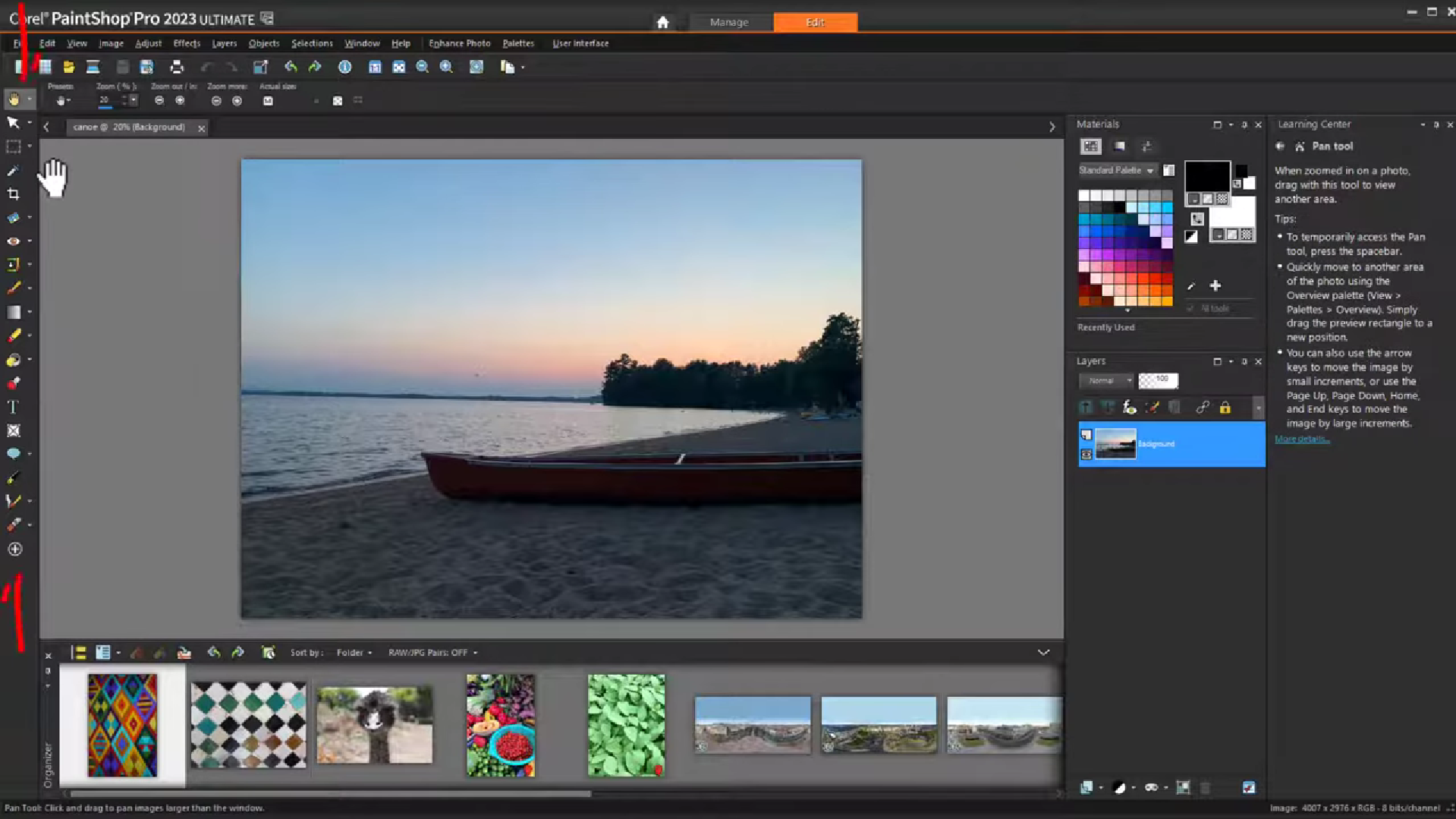Open Image Information icon
Screen dimensions: 1456x819
[x=344, y=67]
